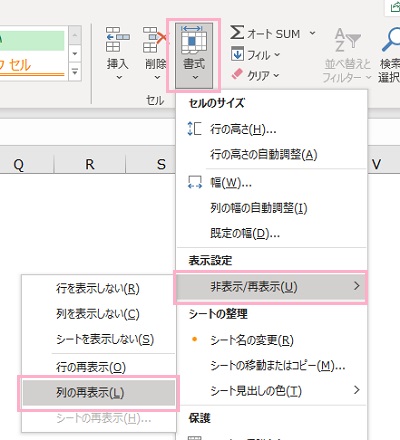Click the orange linked cell style
This screenshot has height=440, width=400.
[x=32, y=65]
